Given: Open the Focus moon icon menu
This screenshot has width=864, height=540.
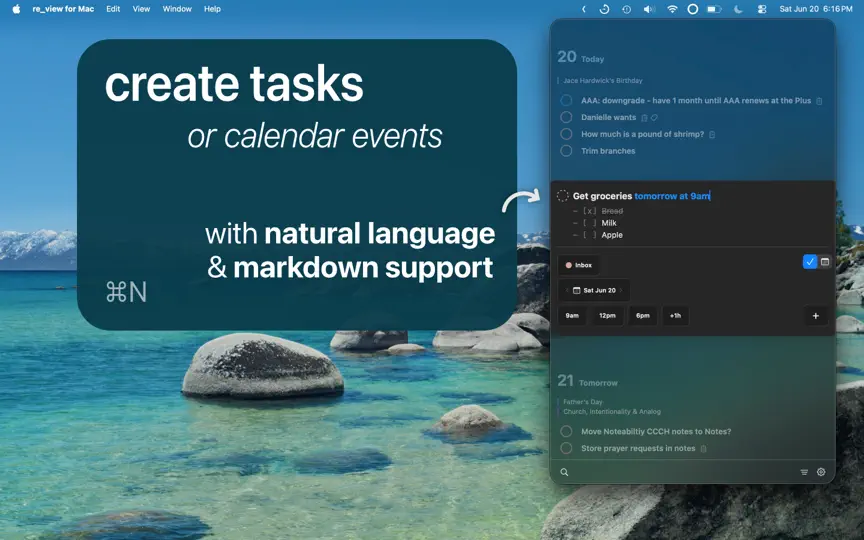Looking at the screenshot, I should (738, 9).
